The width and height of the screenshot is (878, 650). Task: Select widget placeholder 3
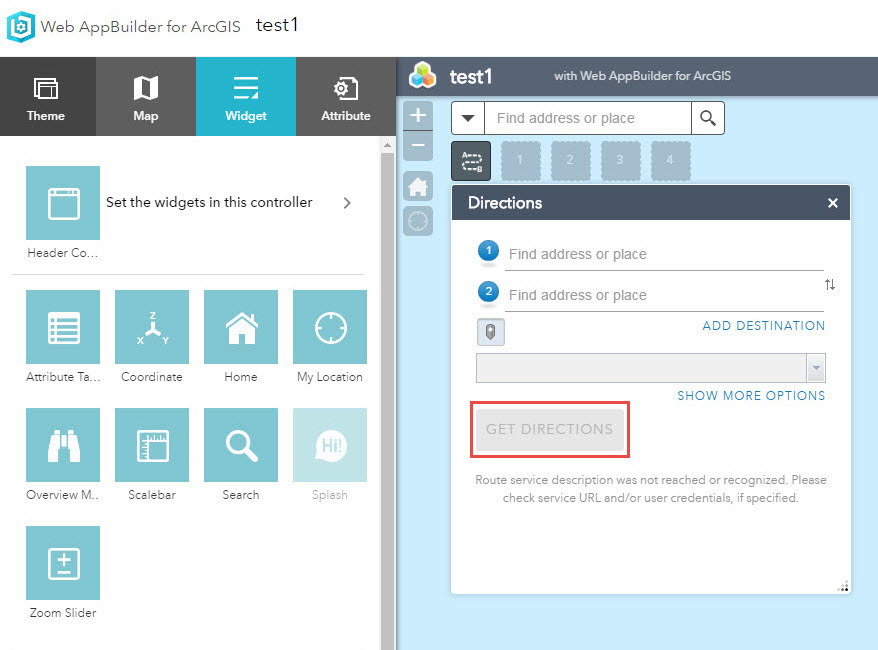(x=620, y=161)
